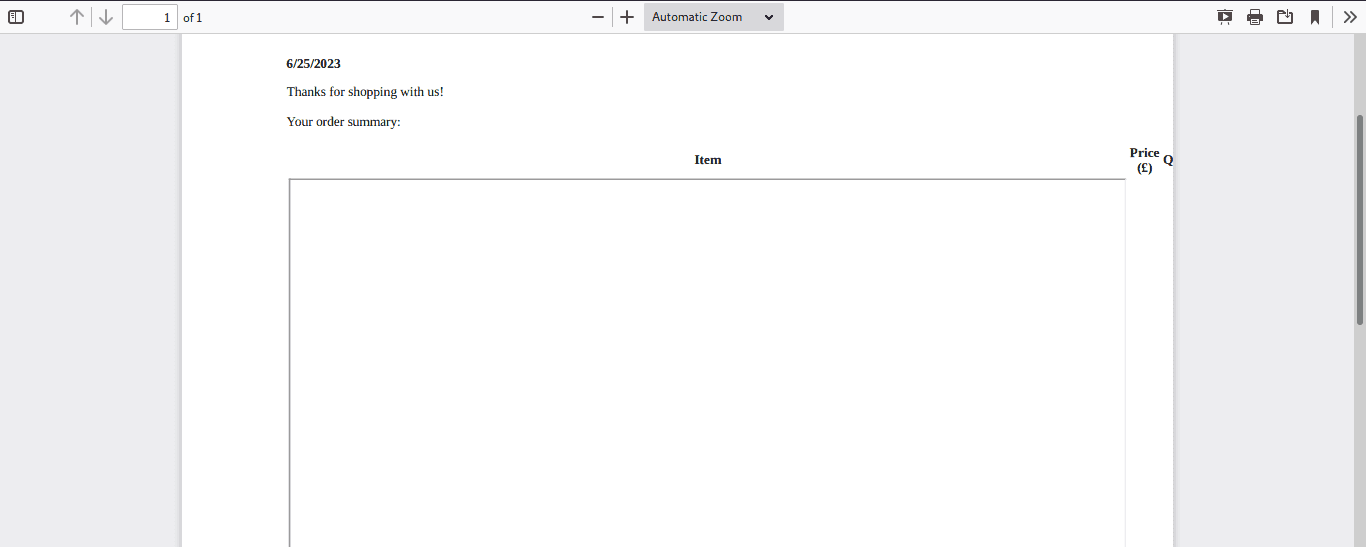Select the 'Item' column header
Viewport: 1366px width, 547px height.
[707, 160]
